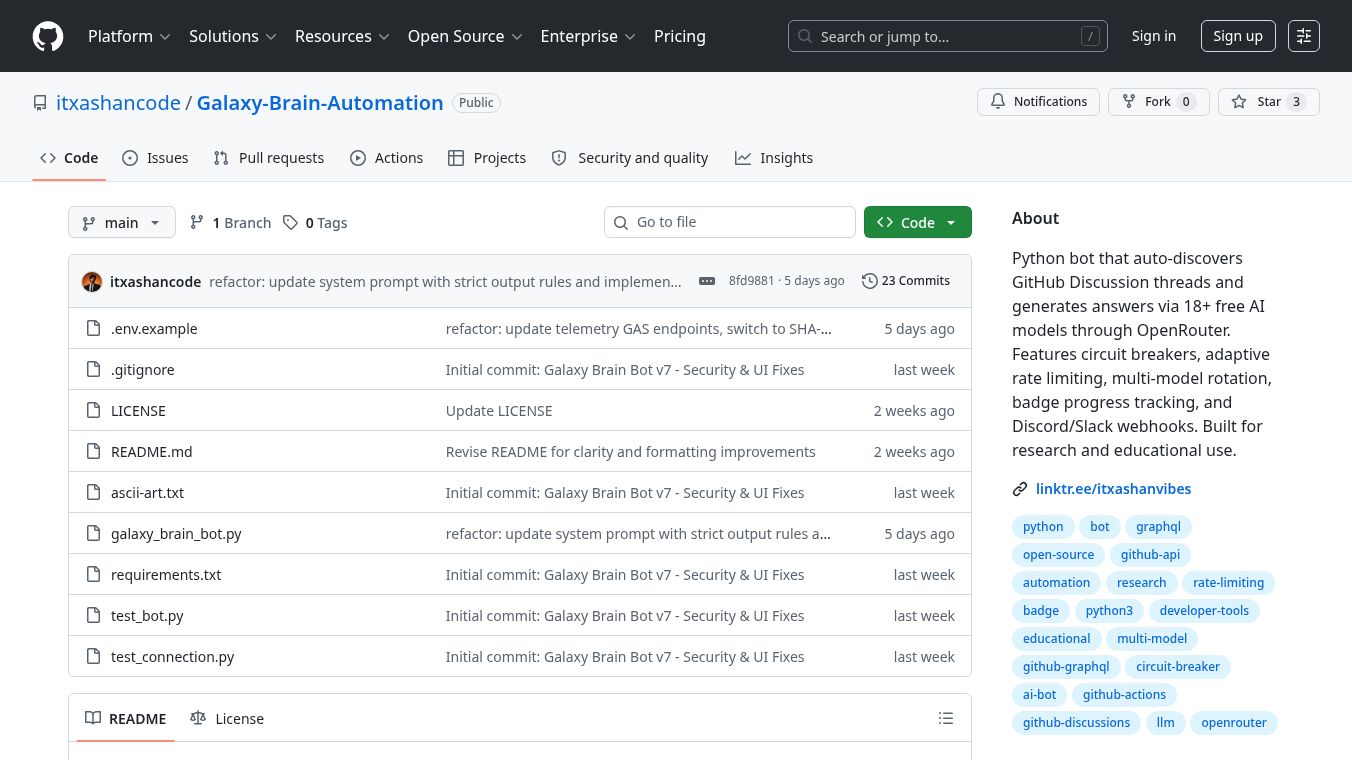Click file icon beside test_connection.py
Image resolution: width=1352 pixels, height=760 pixels.
click(93, 657)
